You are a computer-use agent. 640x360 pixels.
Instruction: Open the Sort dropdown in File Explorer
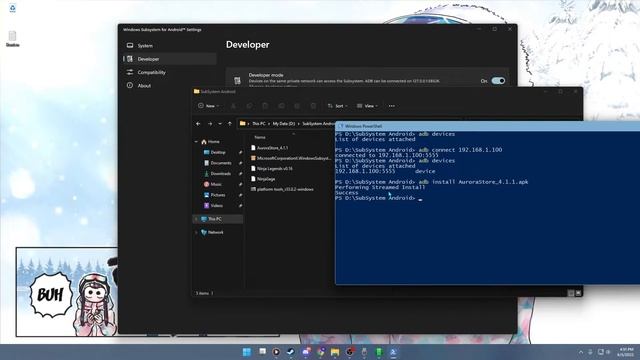click(x=337, y=106)
